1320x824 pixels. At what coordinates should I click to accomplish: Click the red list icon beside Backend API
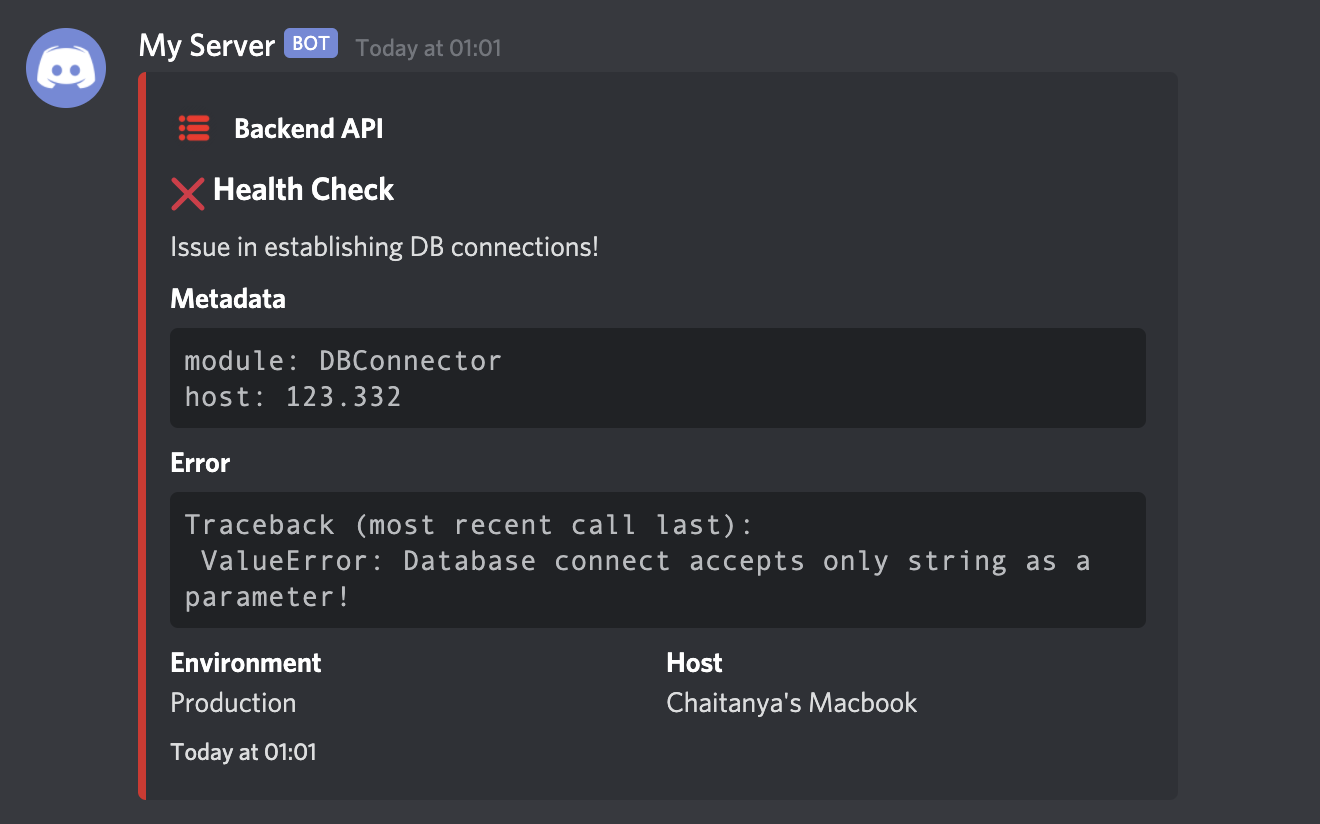(x=194, y=128)
